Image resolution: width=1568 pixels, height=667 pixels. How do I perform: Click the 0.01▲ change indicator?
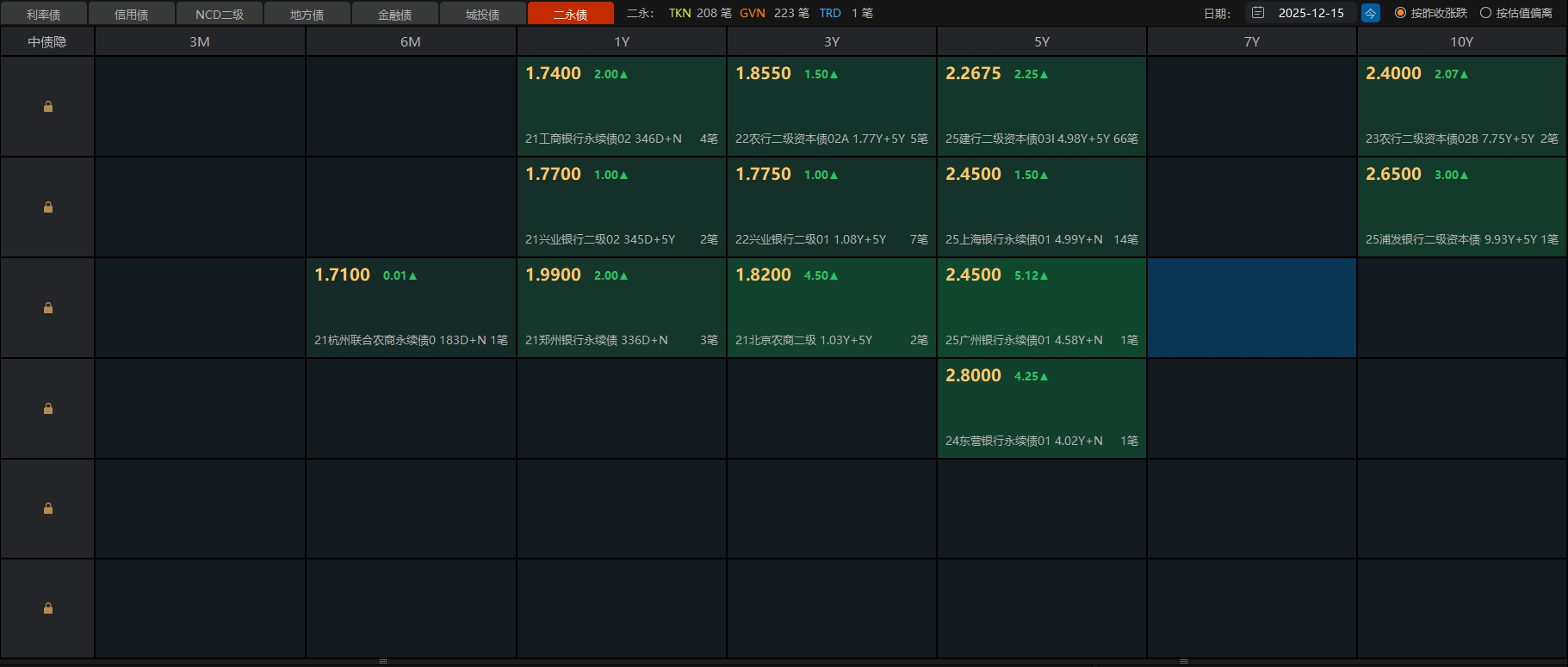[x=400, y=276]
